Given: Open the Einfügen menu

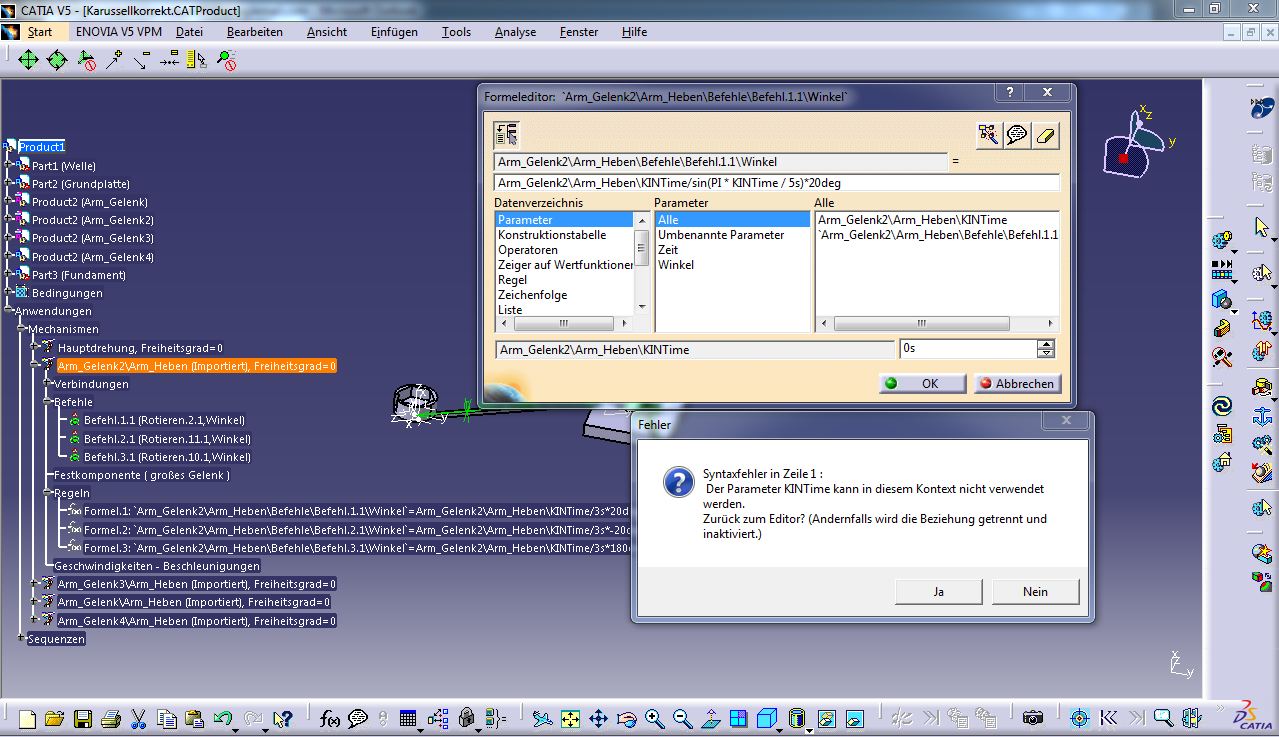Looking at the screenshot, I should (x=394, y=32).
